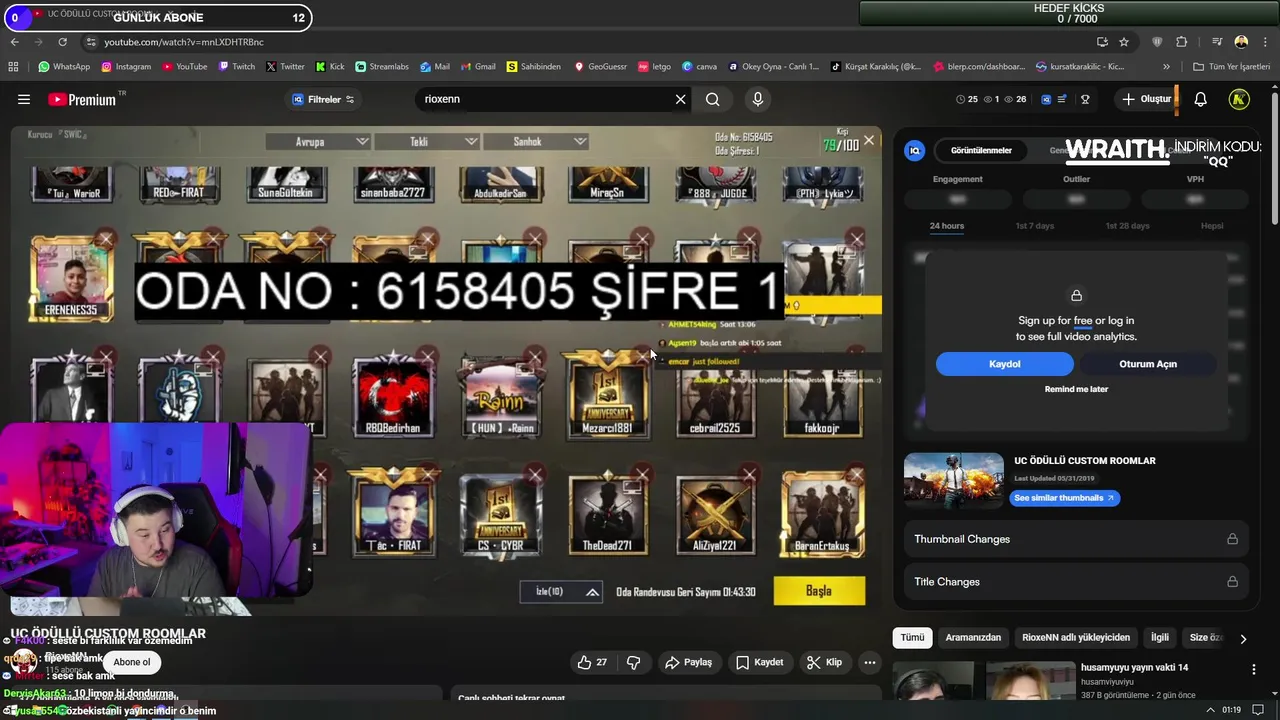Go back to the previous browser page
This screenshot has width=1280, height=720.
click(14, 42)
